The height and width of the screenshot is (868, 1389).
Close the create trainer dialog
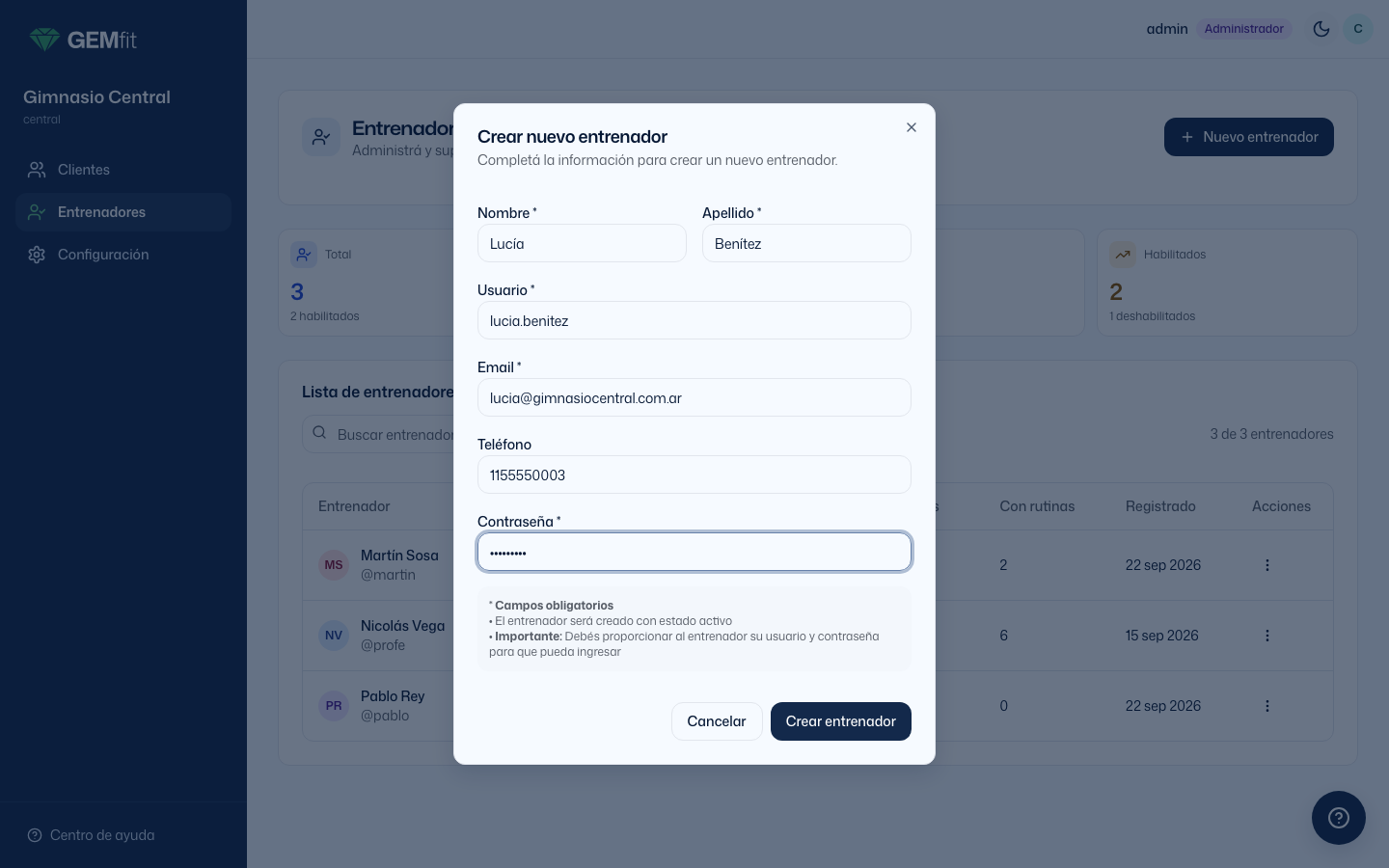[x=912, y=127]
